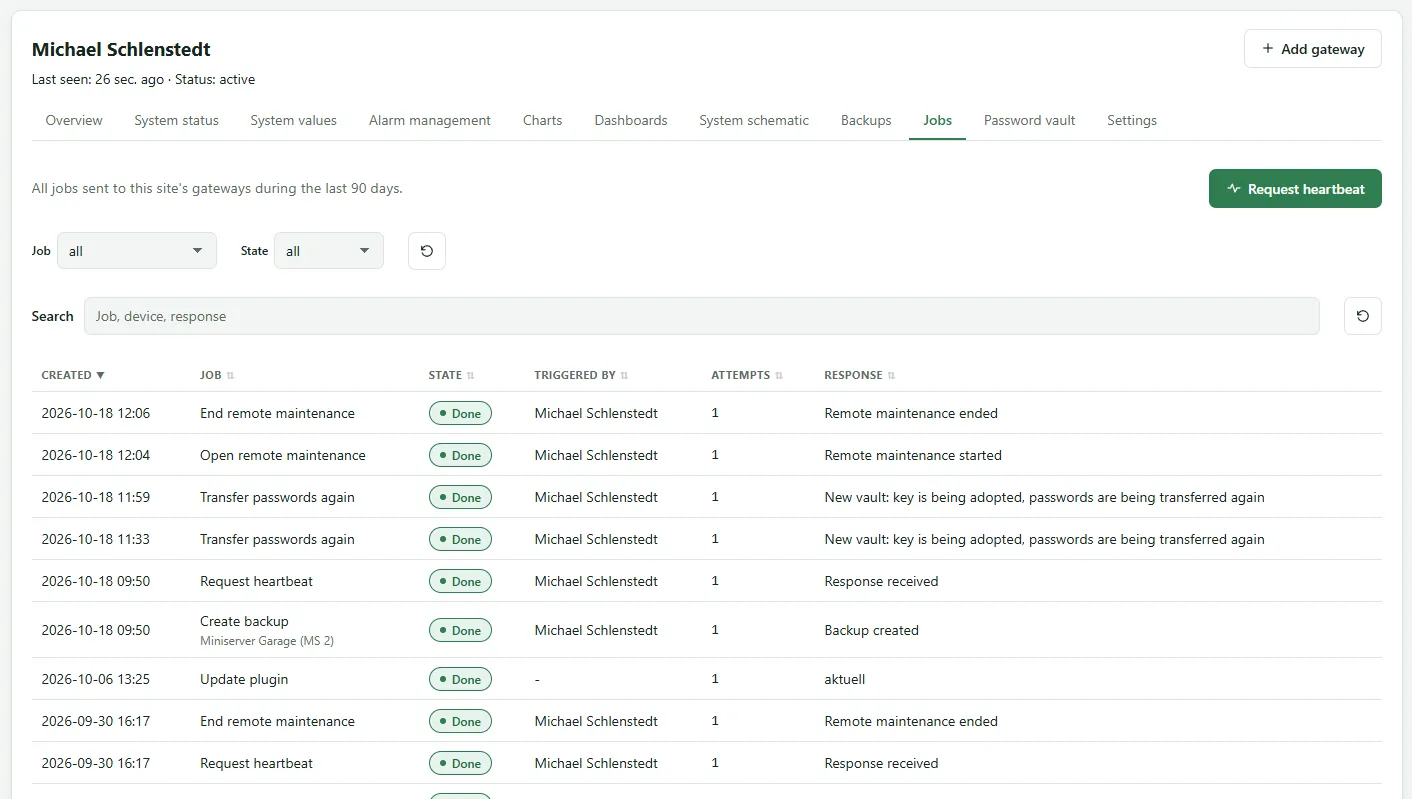Click the Michael Schlenstedt site title
The height and width of the screenshot is (799, 1412).
click(x=121, y=49)
